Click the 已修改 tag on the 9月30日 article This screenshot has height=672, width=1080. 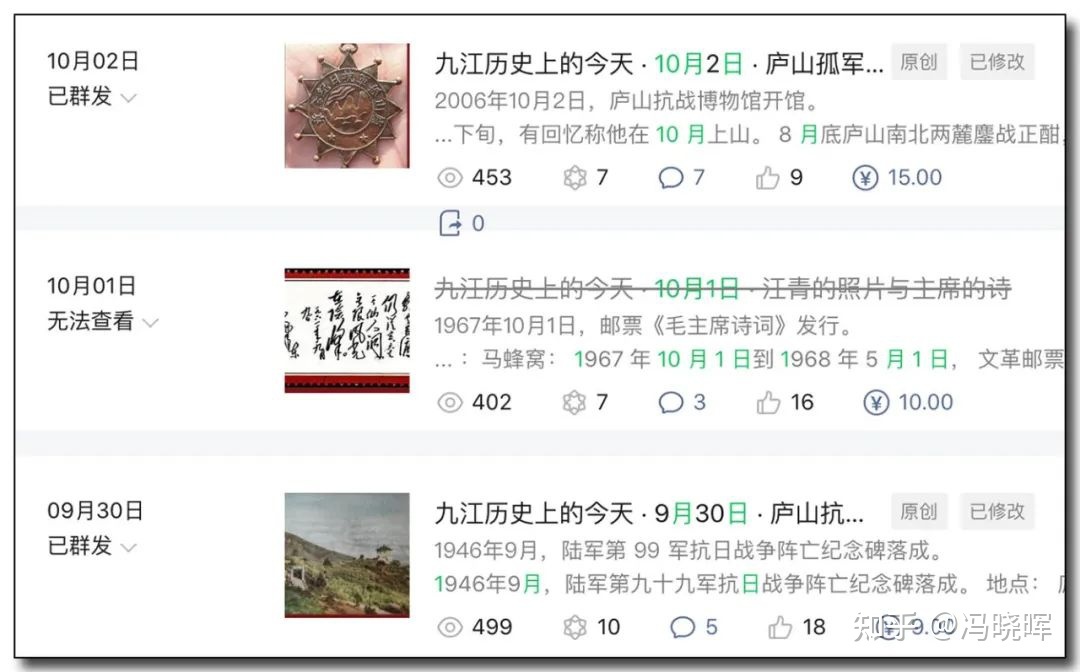coord(997,512)
